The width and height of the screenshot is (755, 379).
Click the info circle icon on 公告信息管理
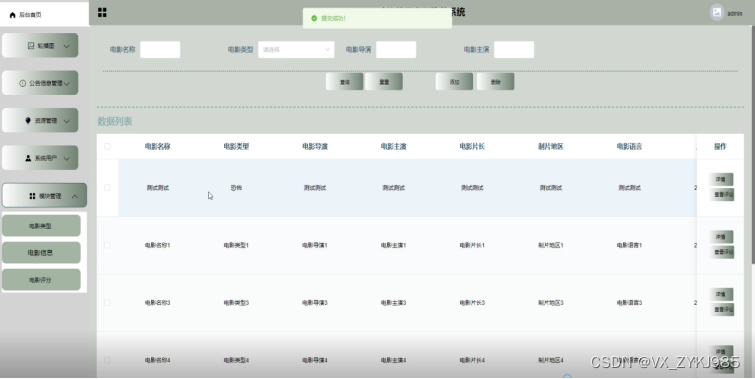click(x=23, y=83)
